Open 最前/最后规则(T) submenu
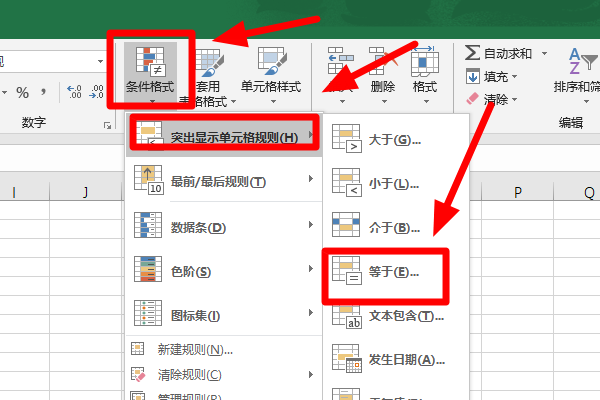The height and width of the screenshot is (400, 600). 224,181
